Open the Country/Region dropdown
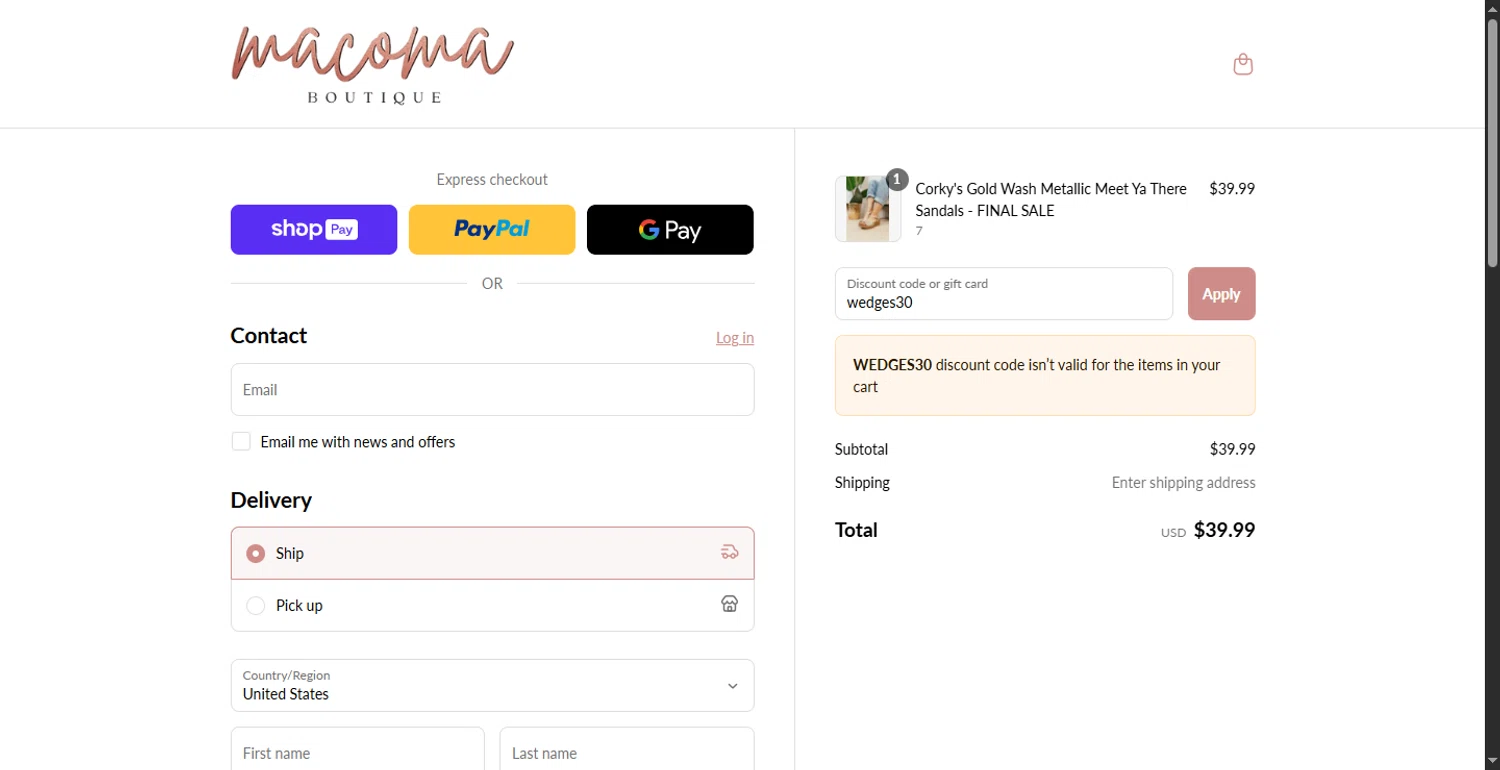1500x770 pixels. pyautogui.click(x=492, y=685)
